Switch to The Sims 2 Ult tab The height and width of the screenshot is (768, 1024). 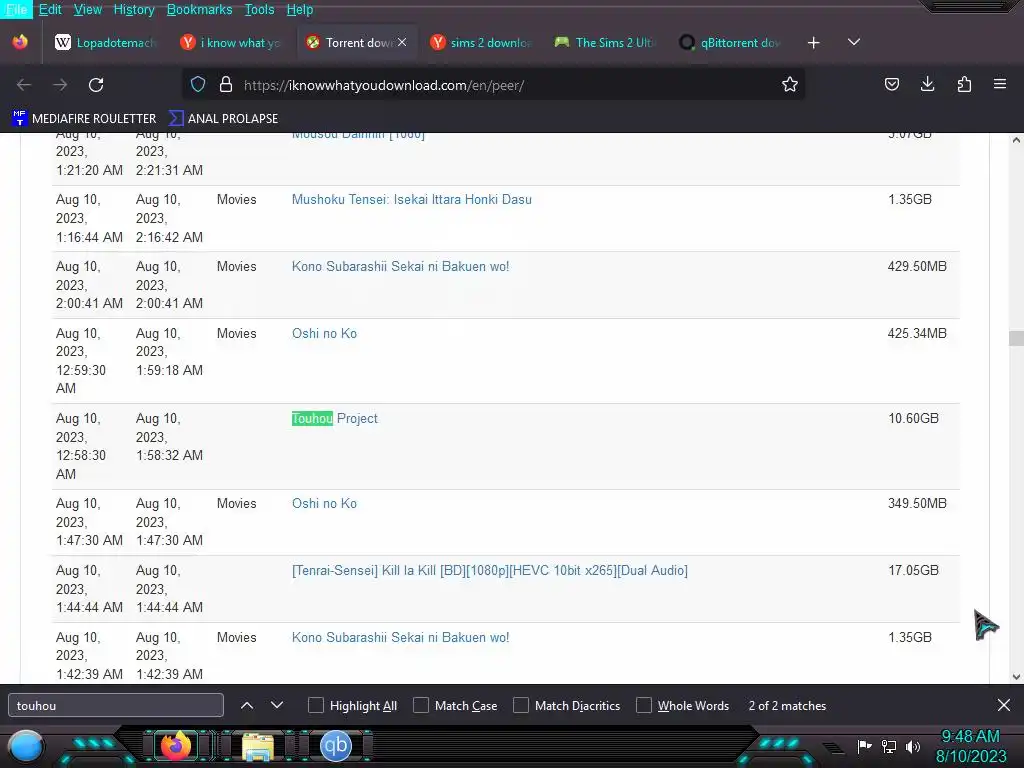coord(605,42)
